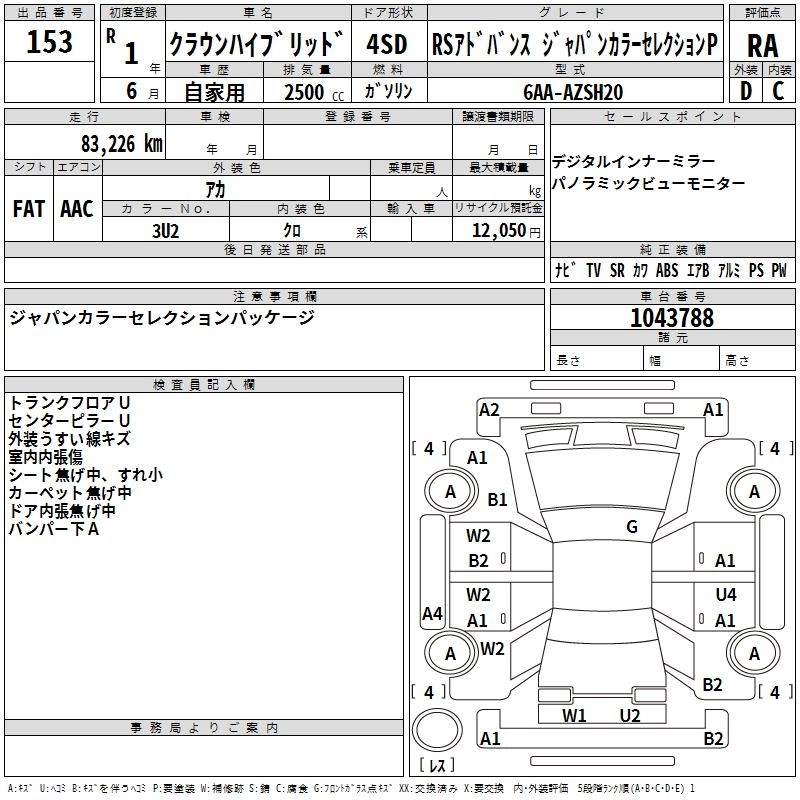Select the A2 mark on the front bumper
Viewport: 800px width, 800px height.
(489, 409)
